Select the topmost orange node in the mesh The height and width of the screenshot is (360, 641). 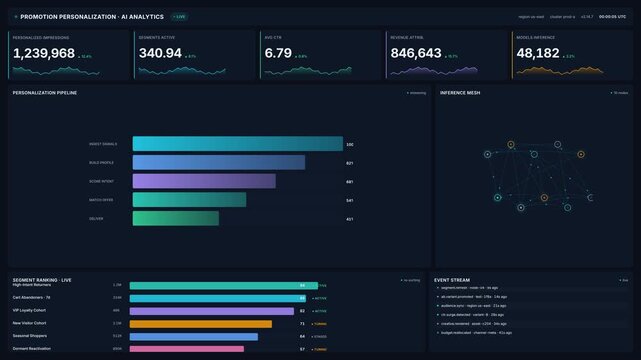click(x=511, y=144)
